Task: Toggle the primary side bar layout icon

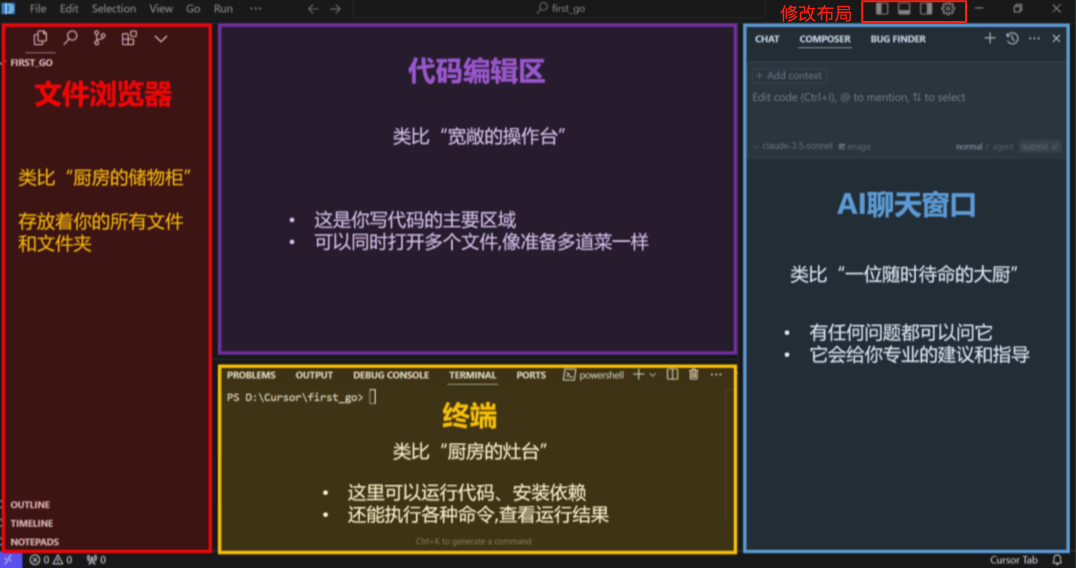Action: 882,9
